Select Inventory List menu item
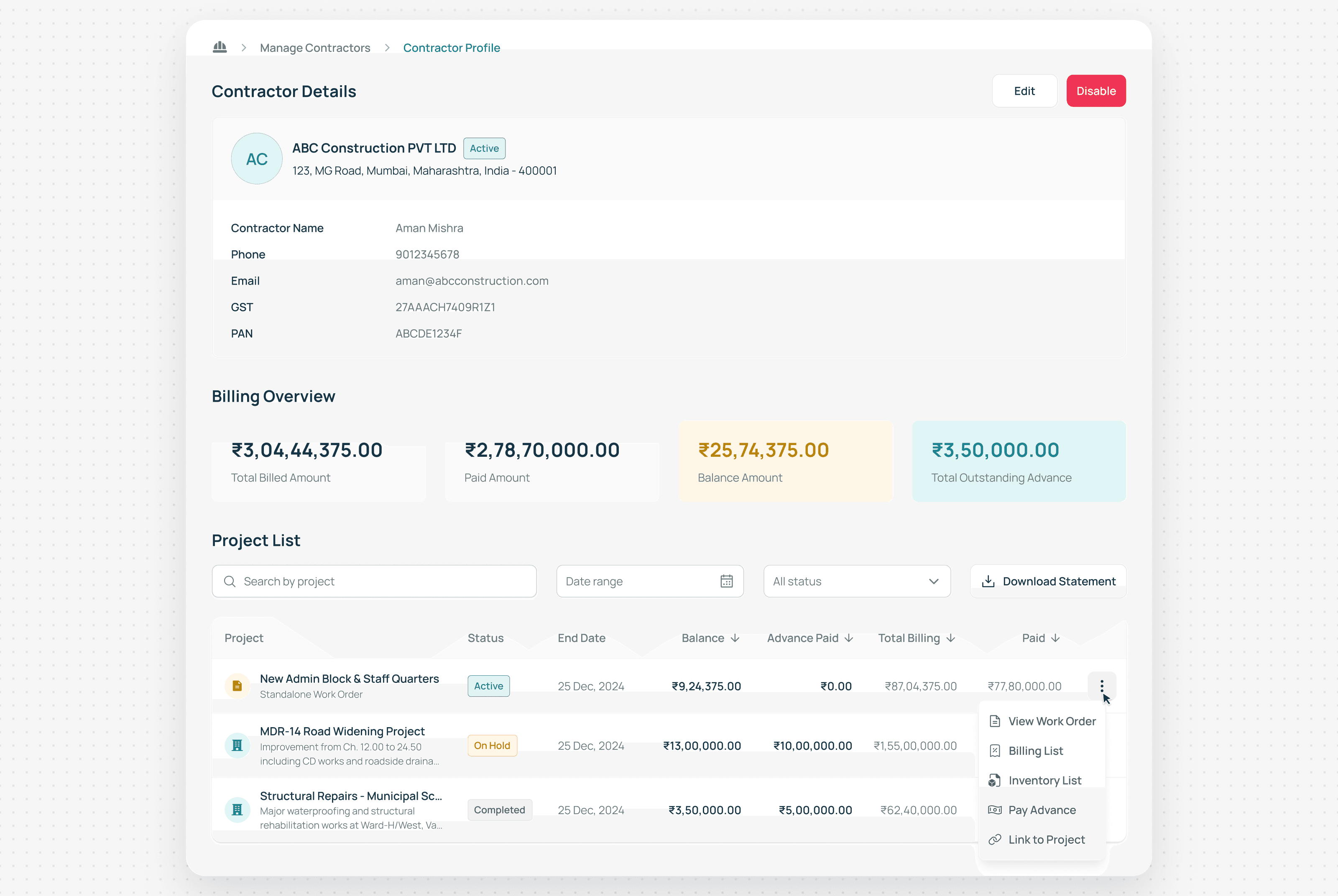 1042,781
